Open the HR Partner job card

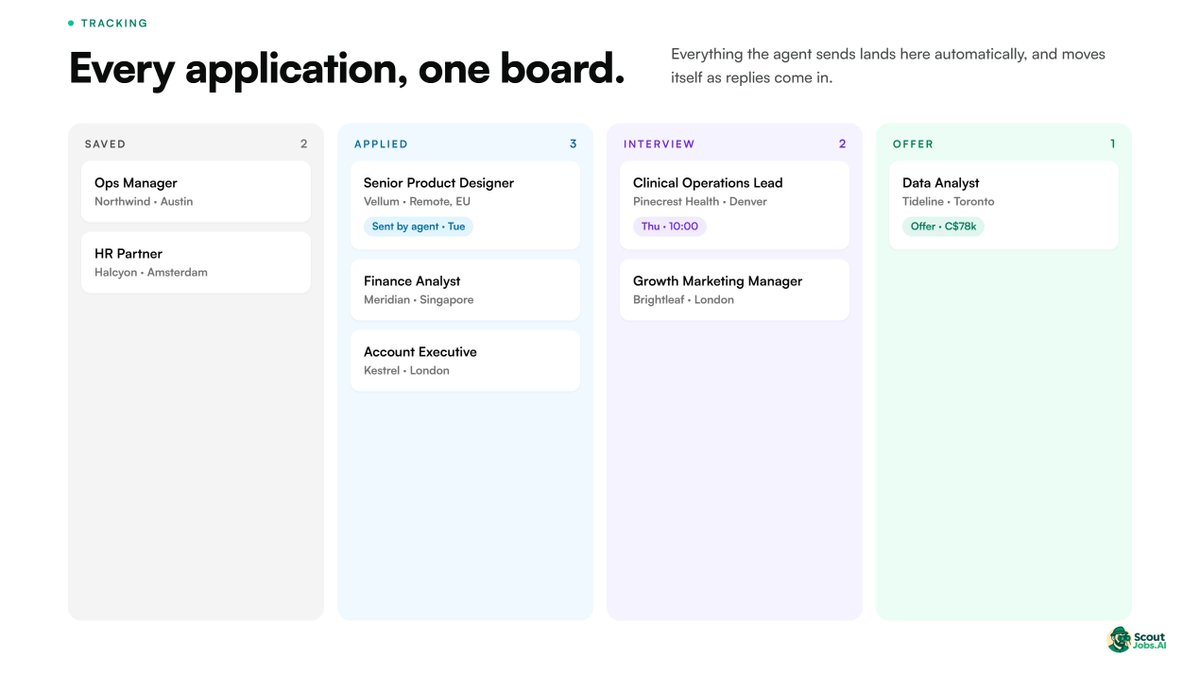coord(195,263)
